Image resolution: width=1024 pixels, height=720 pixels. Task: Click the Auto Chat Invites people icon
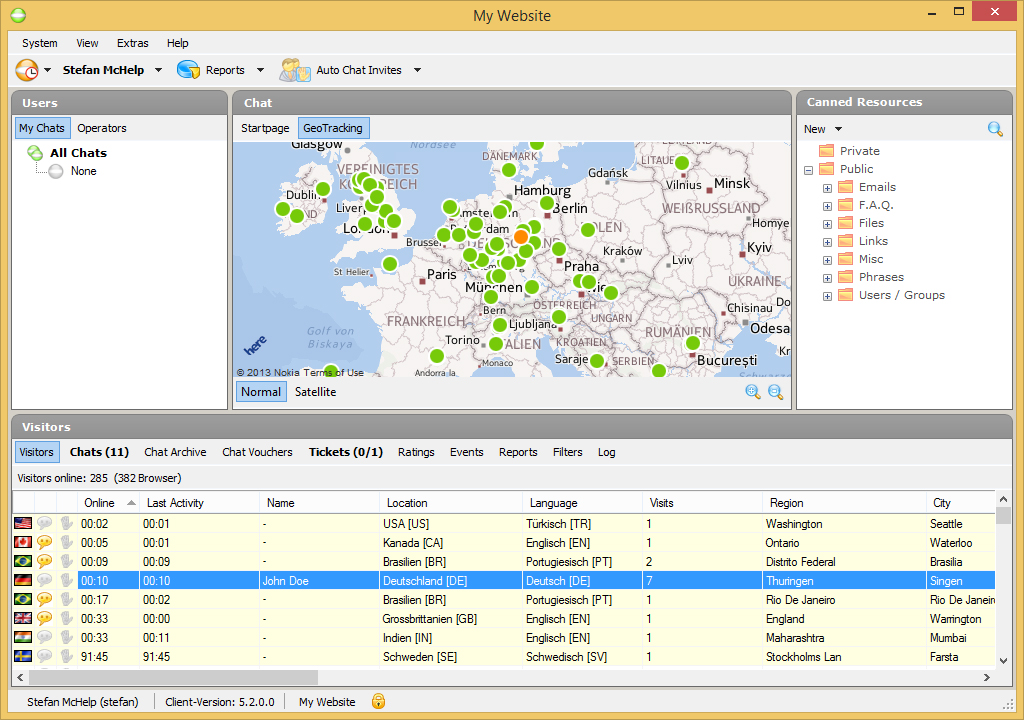pyautogui.click(x=294, y=70)
